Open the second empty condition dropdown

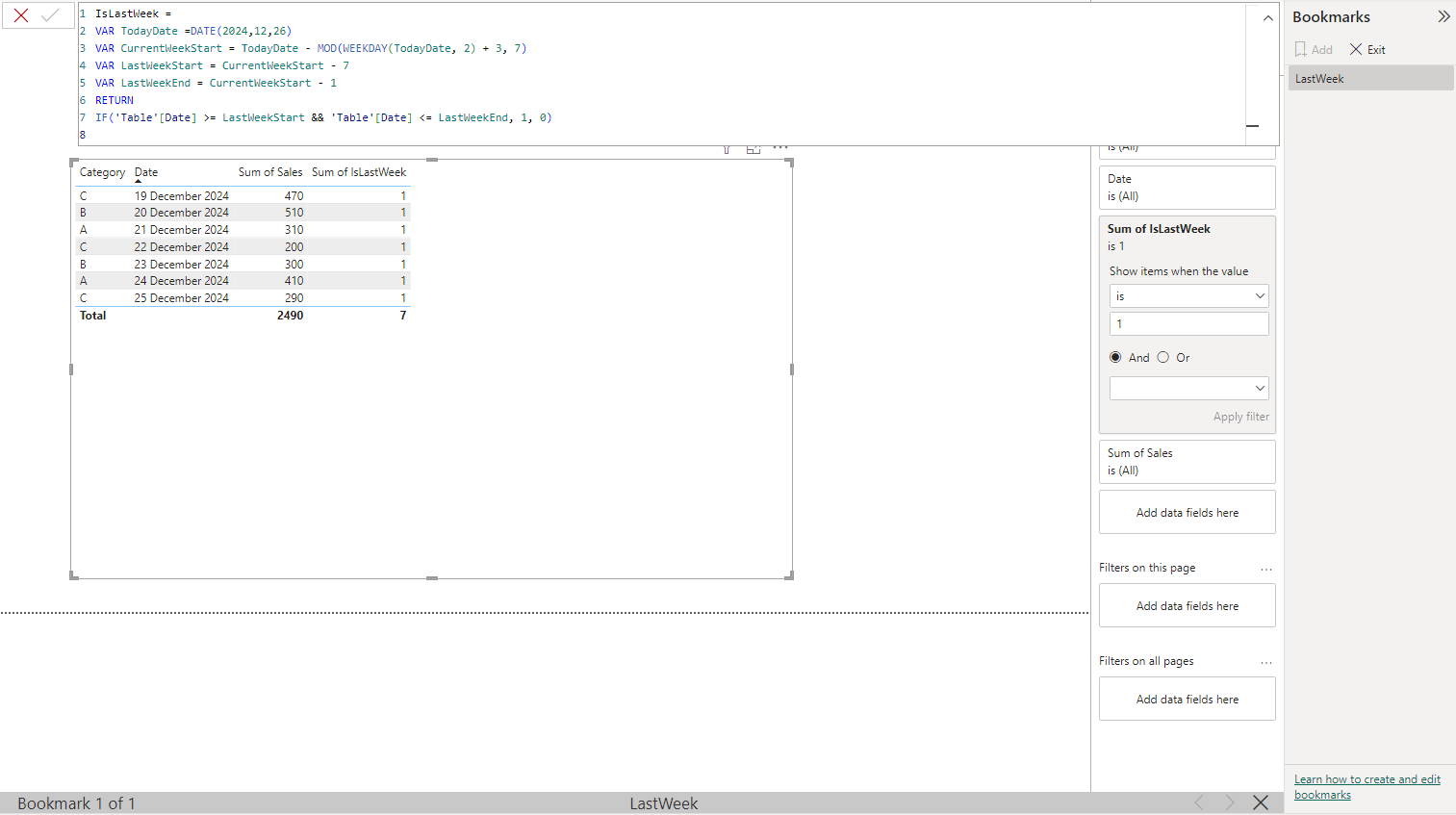(1188, 388)
